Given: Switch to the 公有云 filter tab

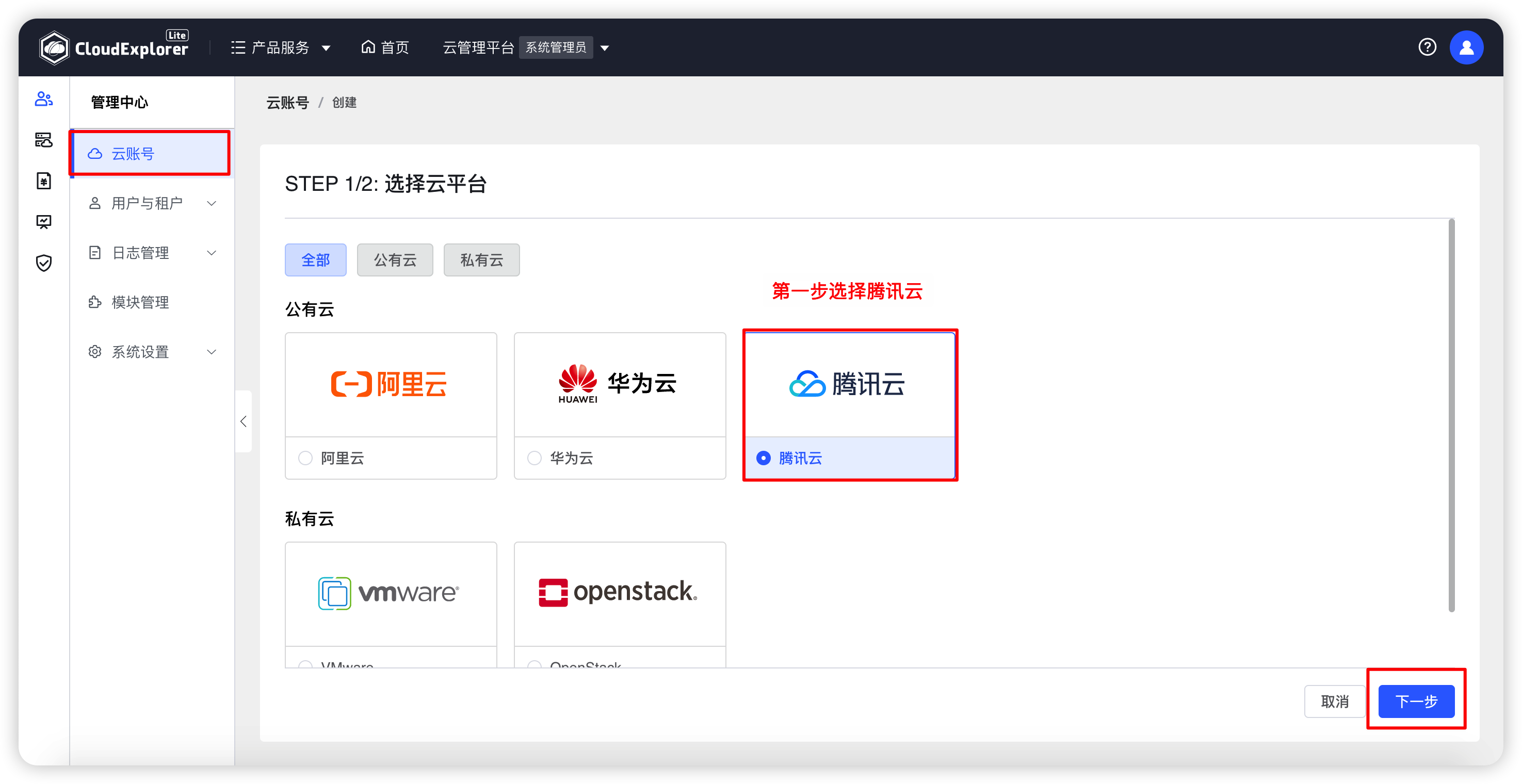Looking at the screenshot, I should (x=395, y=260).
